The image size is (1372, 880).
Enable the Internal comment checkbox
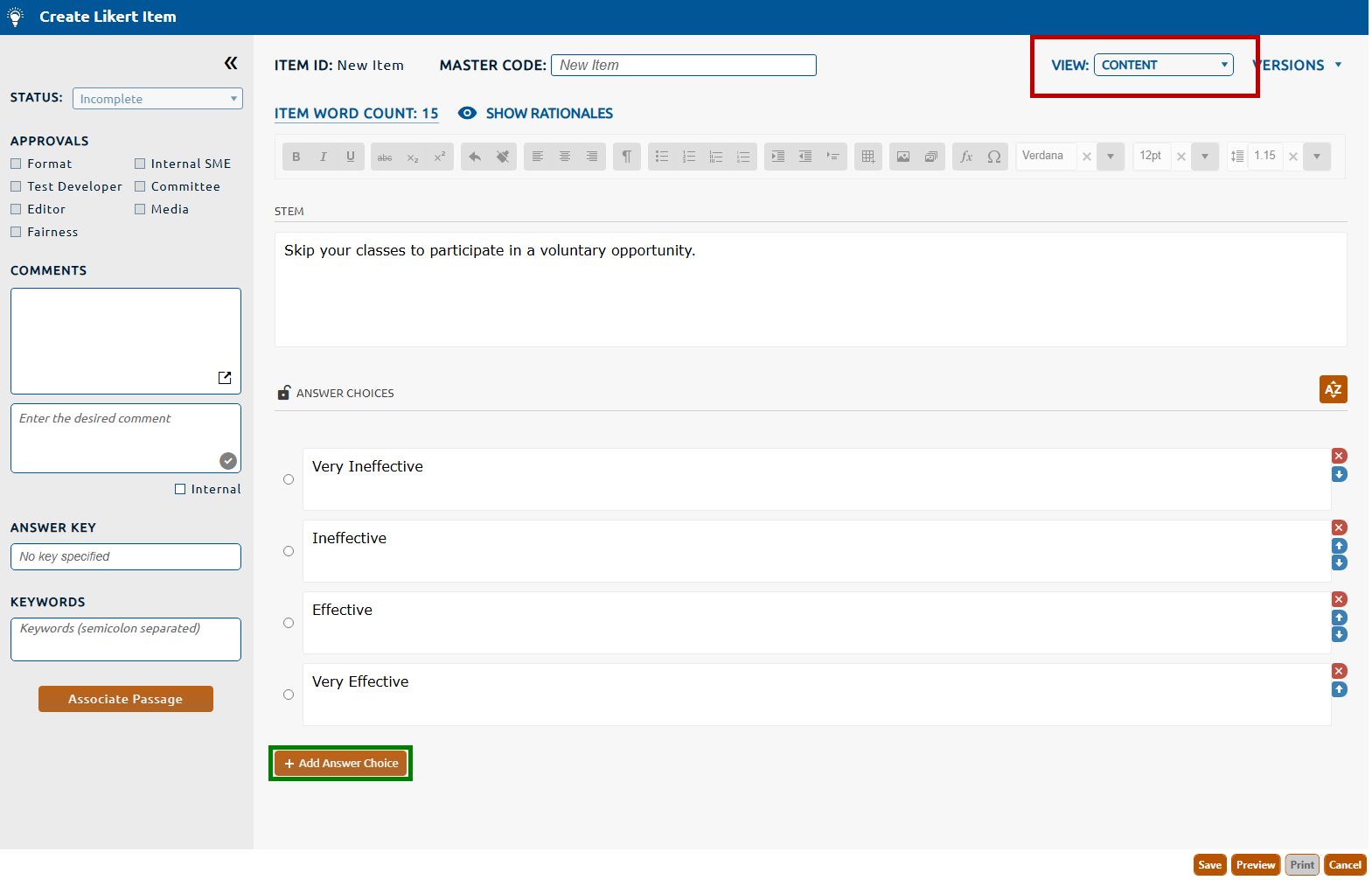pos(180,489)
